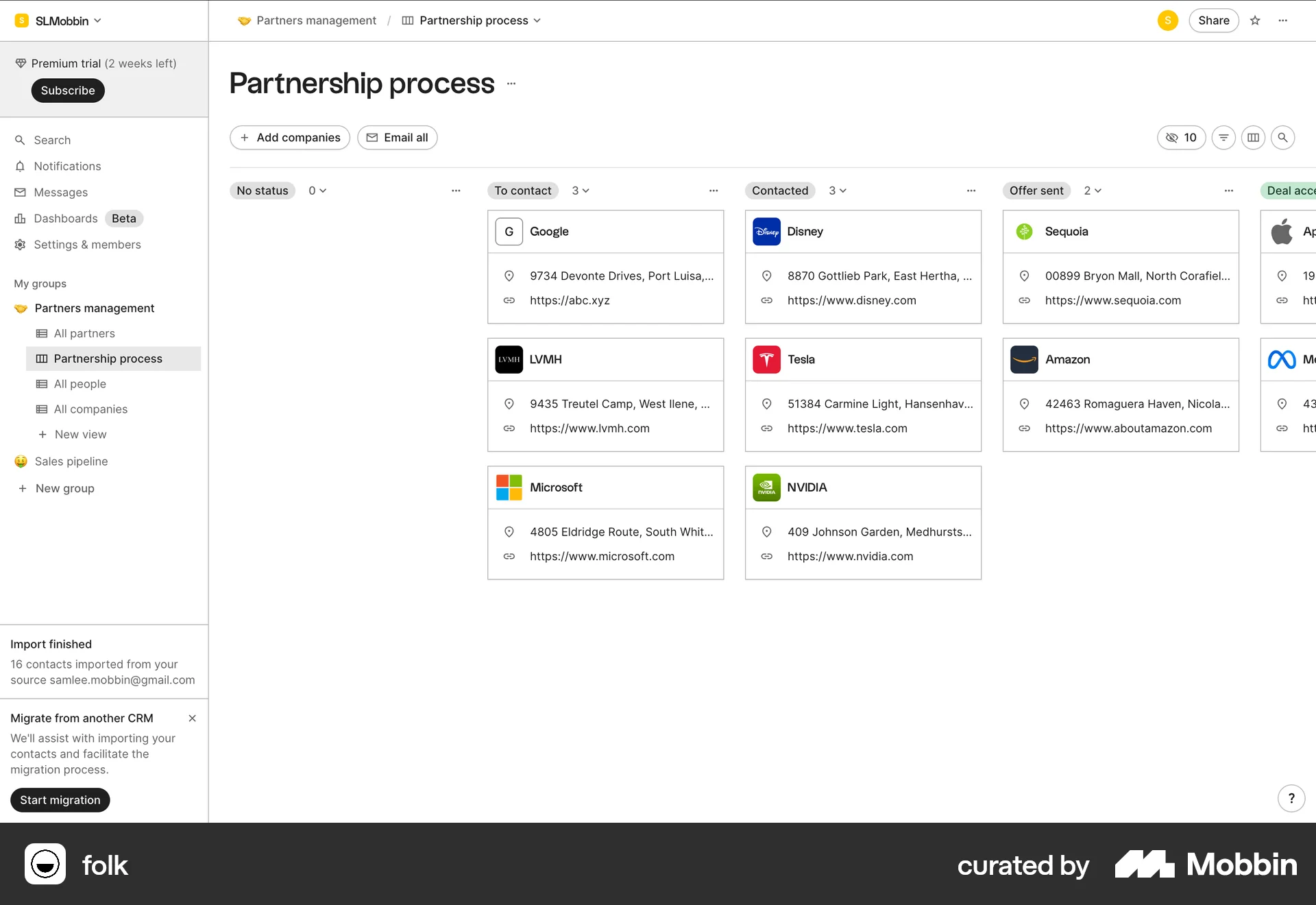Open the three-dot menu beside the page title
This screenshot has width=1316, height=905.
click(511, 84)
